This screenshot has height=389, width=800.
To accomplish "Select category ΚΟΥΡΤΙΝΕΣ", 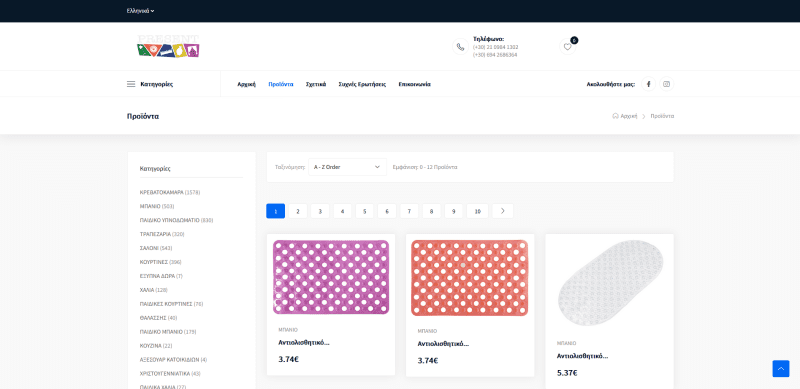I will click(x=161, y=262).
